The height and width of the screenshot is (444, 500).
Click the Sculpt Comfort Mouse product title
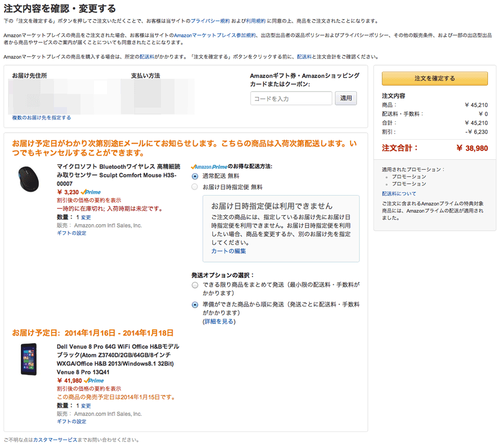coord(118,175)
